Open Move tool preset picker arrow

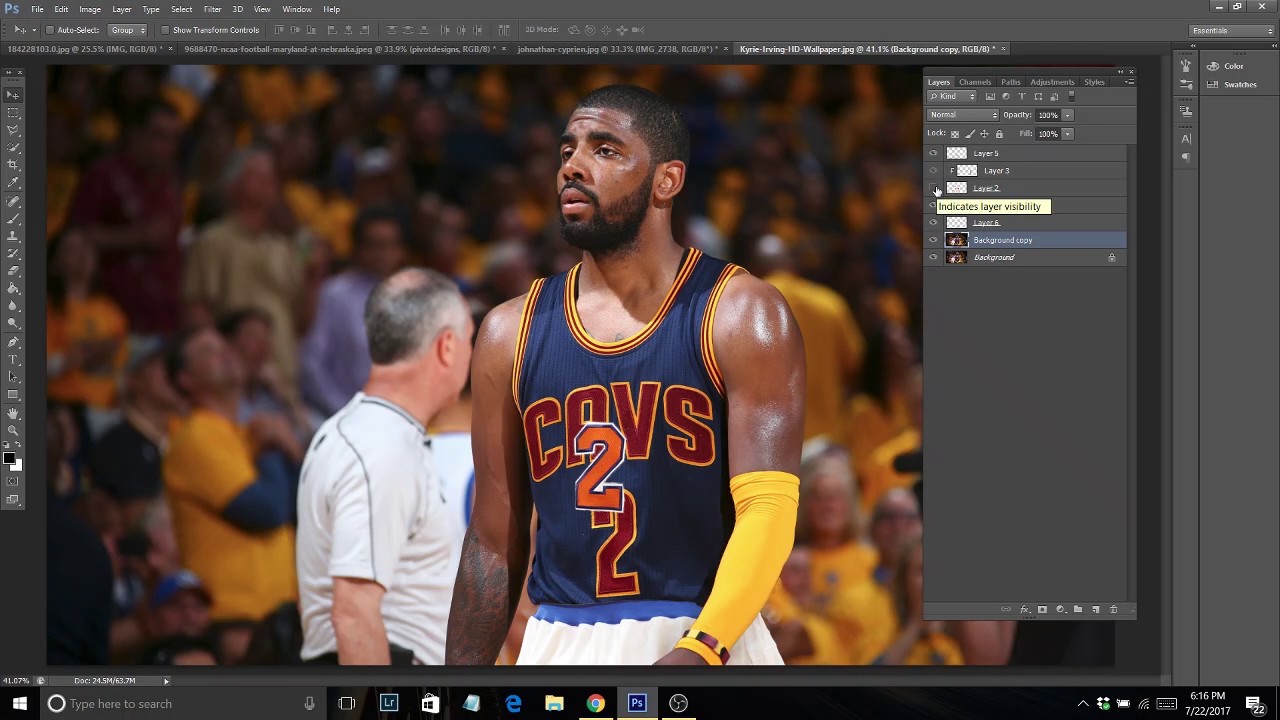[x=33, y=30]
